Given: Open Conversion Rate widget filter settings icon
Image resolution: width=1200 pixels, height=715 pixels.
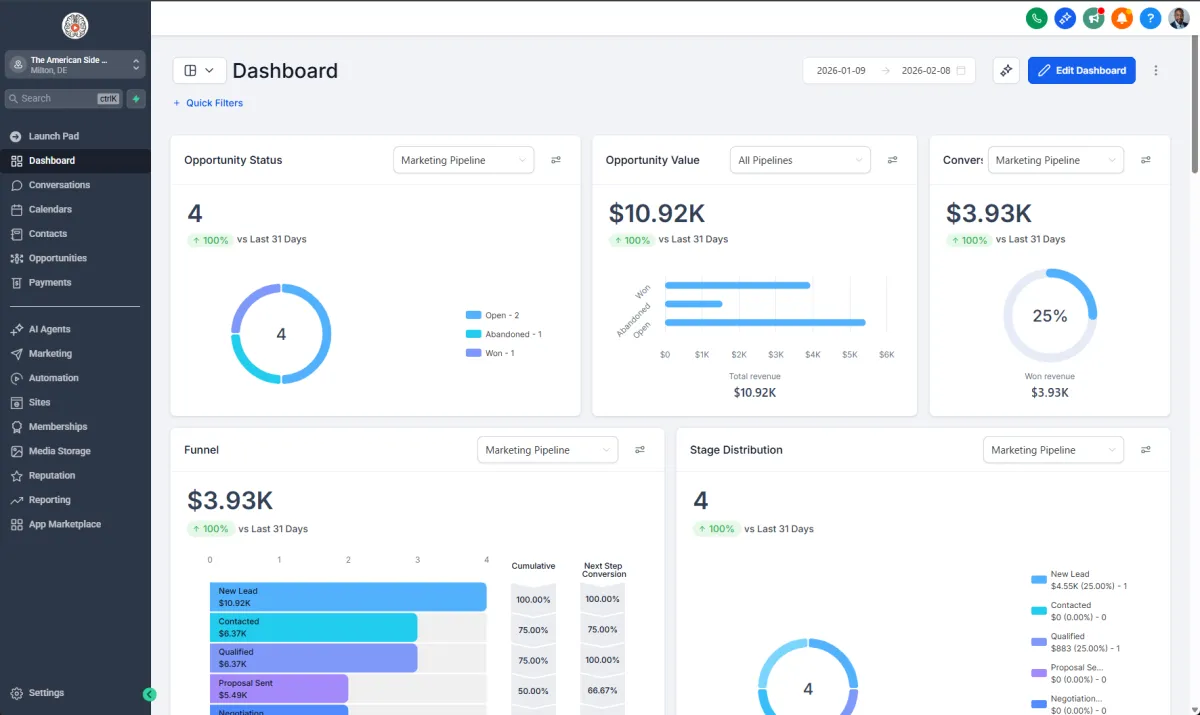Looking at the screenshot, I should [1146, 160].
